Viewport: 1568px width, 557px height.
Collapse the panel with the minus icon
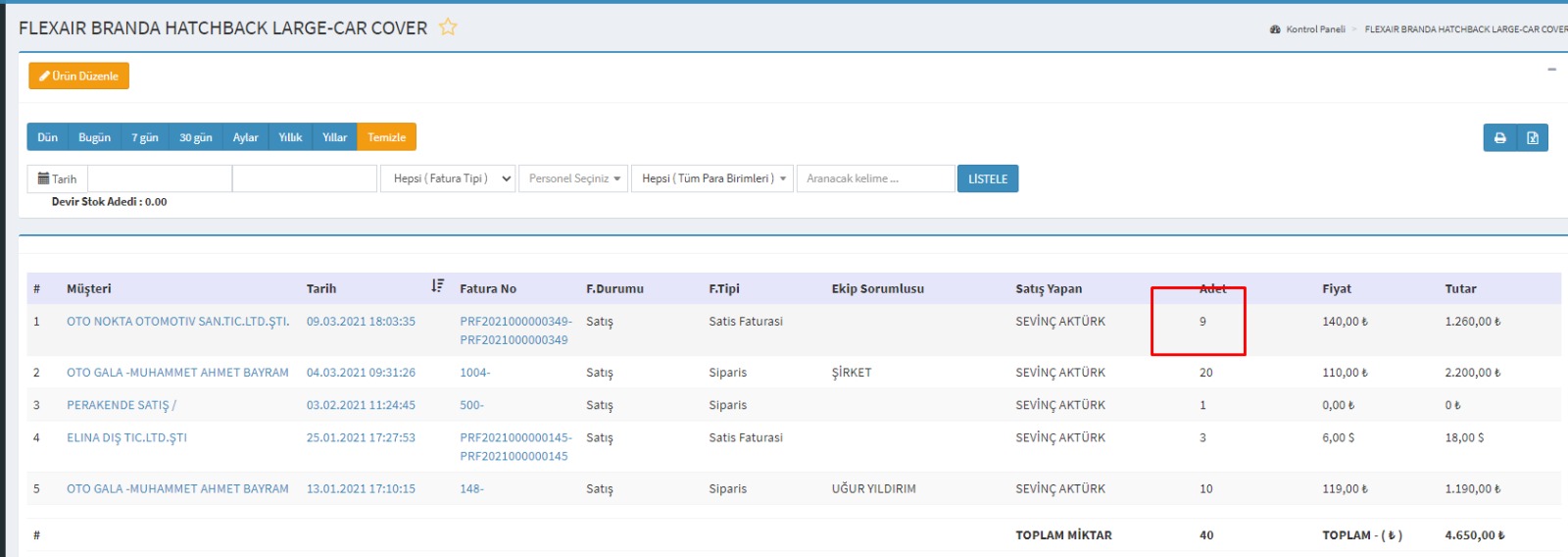point(1551,70)
